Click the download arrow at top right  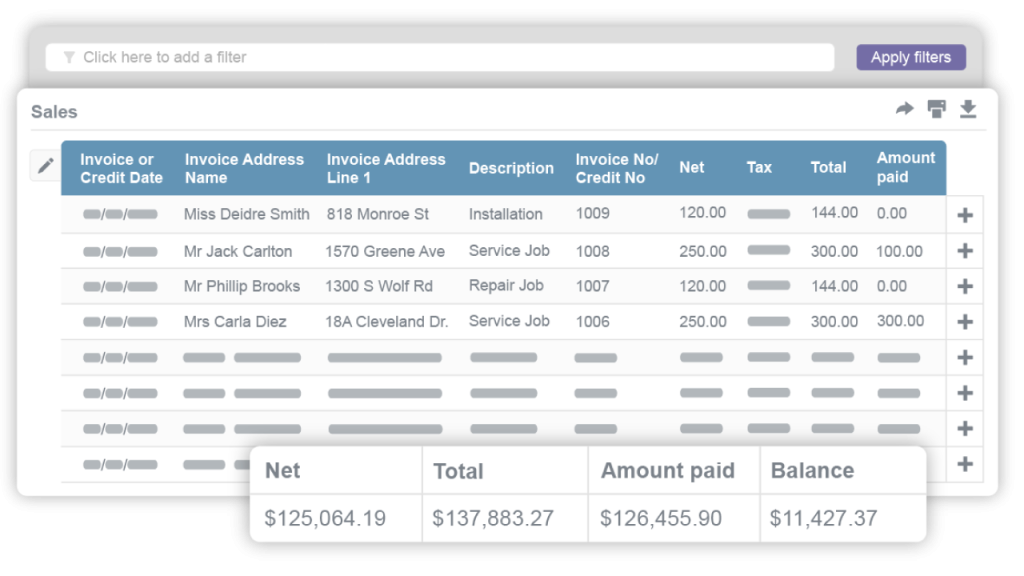click(x=968, y=108)
